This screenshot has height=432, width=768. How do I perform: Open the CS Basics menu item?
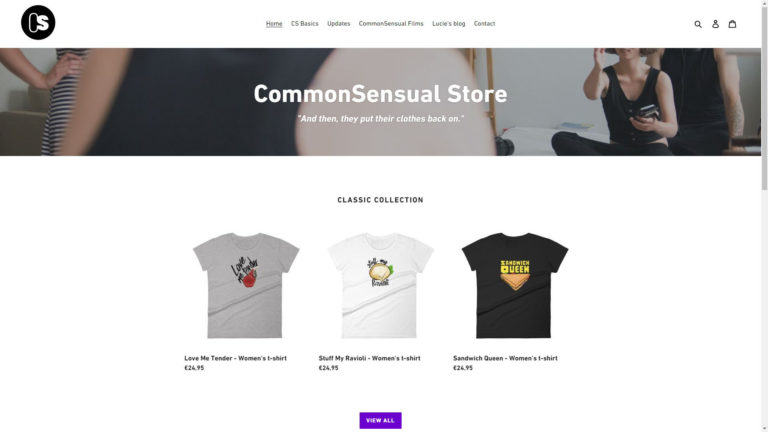point(305,24)
